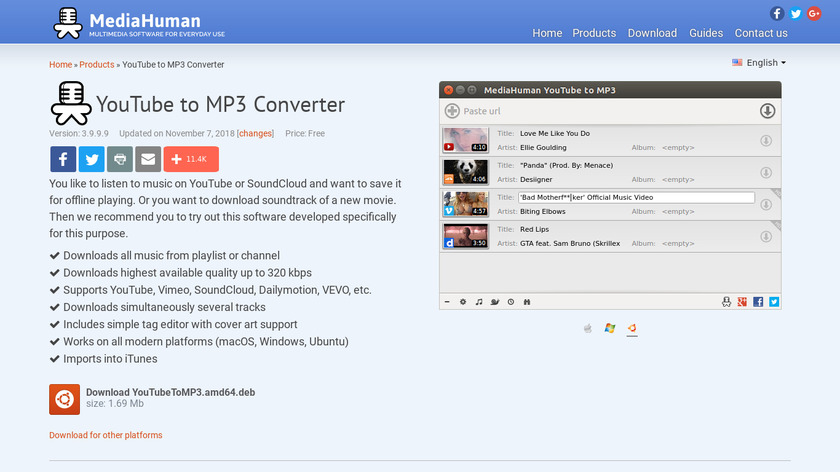The height and width of the screenshot is (472, 840).
Task: Click the binoculars search icon in app toolbar
Action: tap(527, 302)
